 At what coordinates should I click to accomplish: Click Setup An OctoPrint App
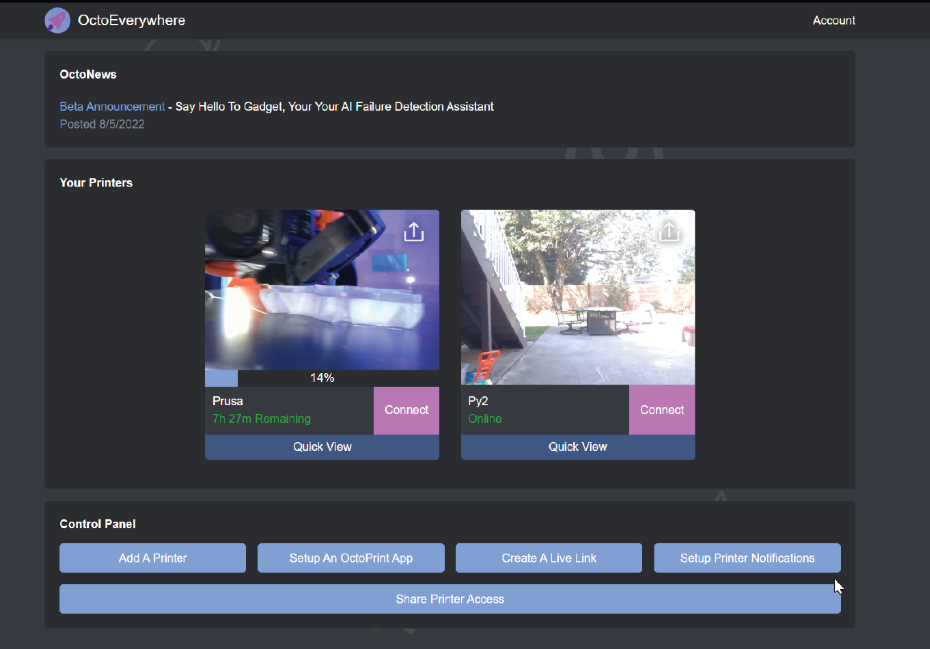[351, 558]
